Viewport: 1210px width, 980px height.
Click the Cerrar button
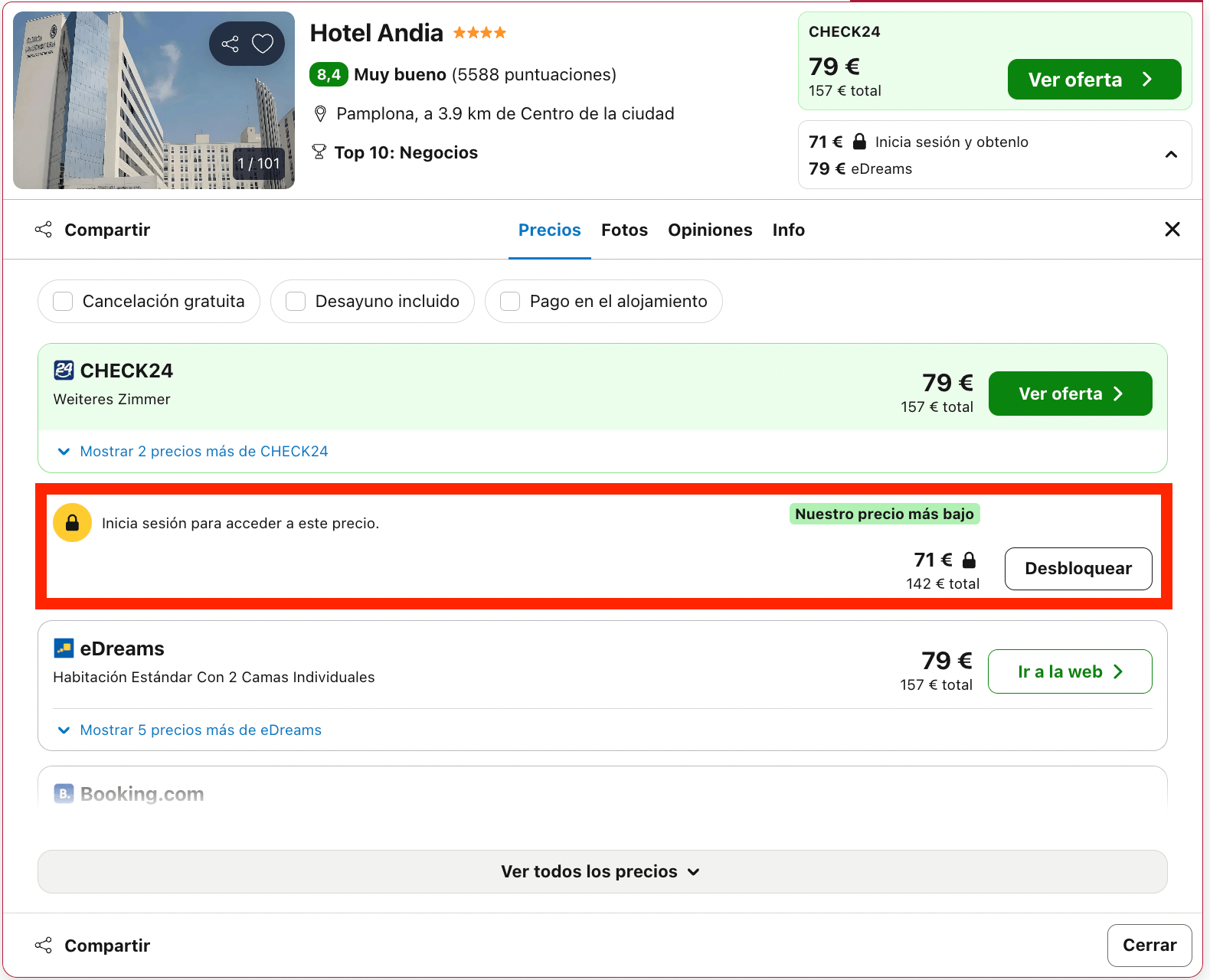[1149, 946]
